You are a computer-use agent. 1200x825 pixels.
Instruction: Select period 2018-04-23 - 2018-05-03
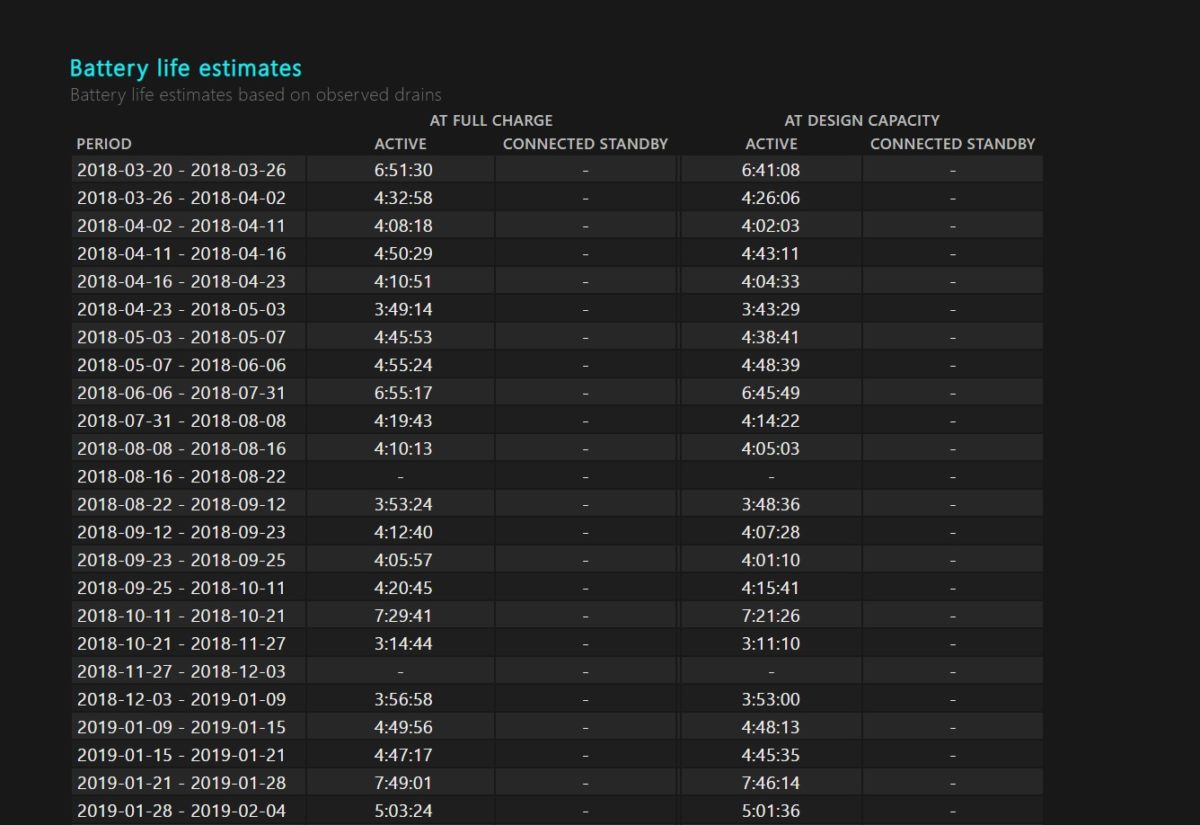181,310
